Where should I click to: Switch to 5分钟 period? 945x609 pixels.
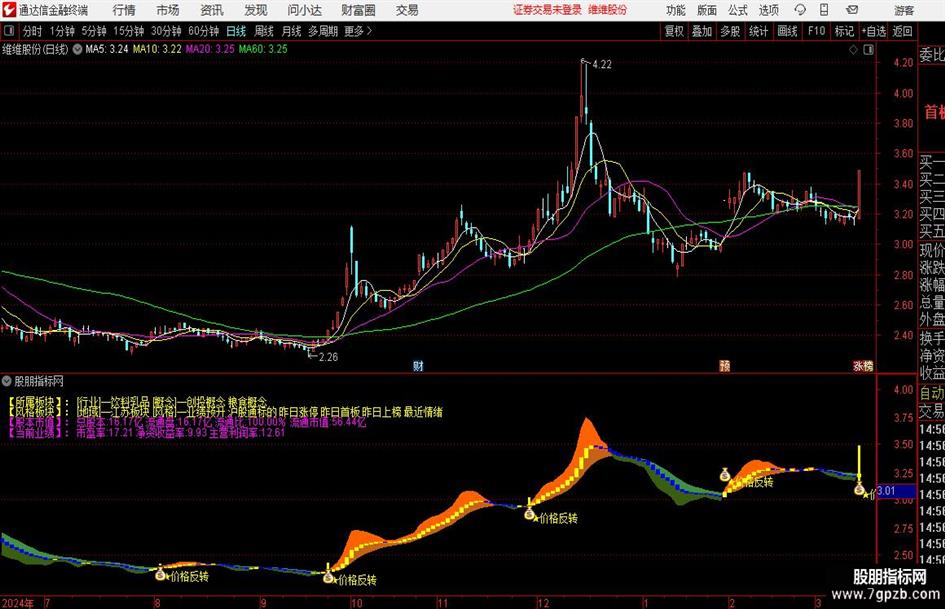94,31
